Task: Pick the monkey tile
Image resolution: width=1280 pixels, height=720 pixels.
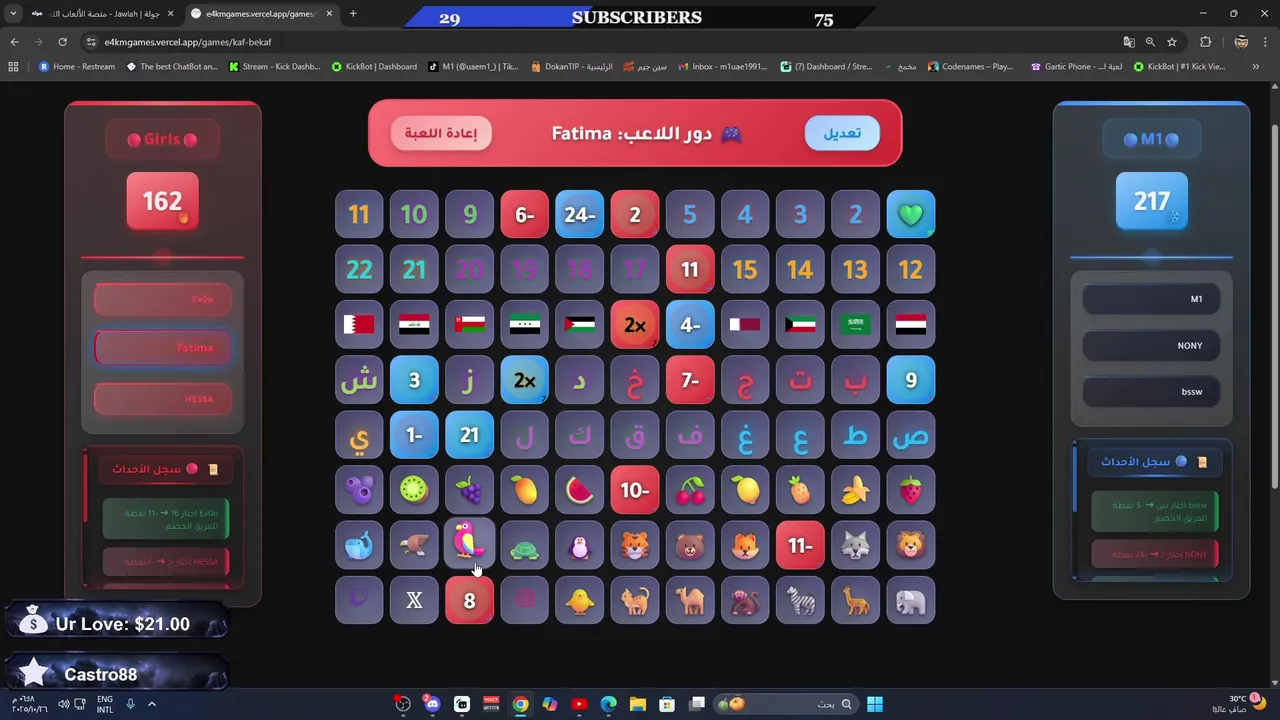Action: coord(745,600)
